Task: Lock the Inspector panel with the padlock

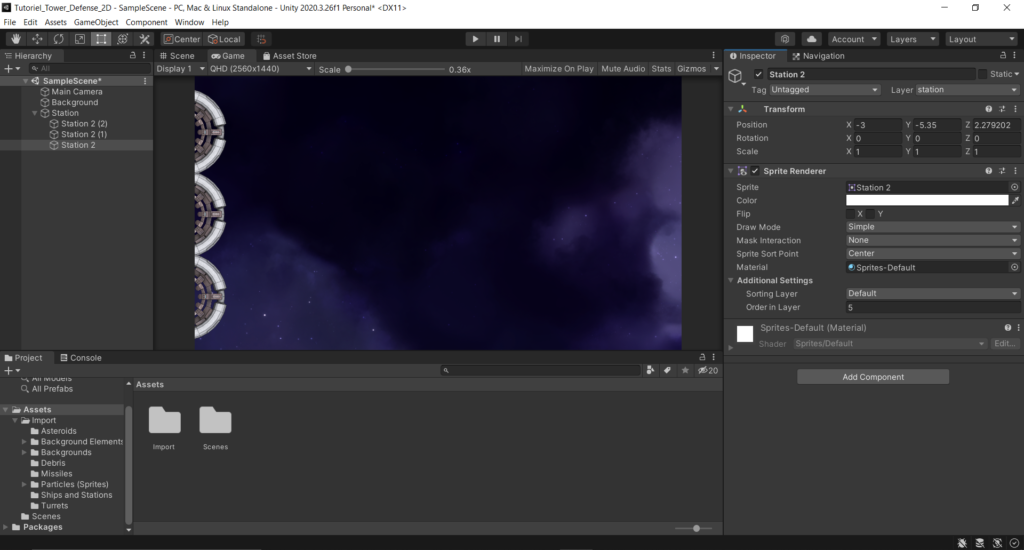Action: [1003, 56]
